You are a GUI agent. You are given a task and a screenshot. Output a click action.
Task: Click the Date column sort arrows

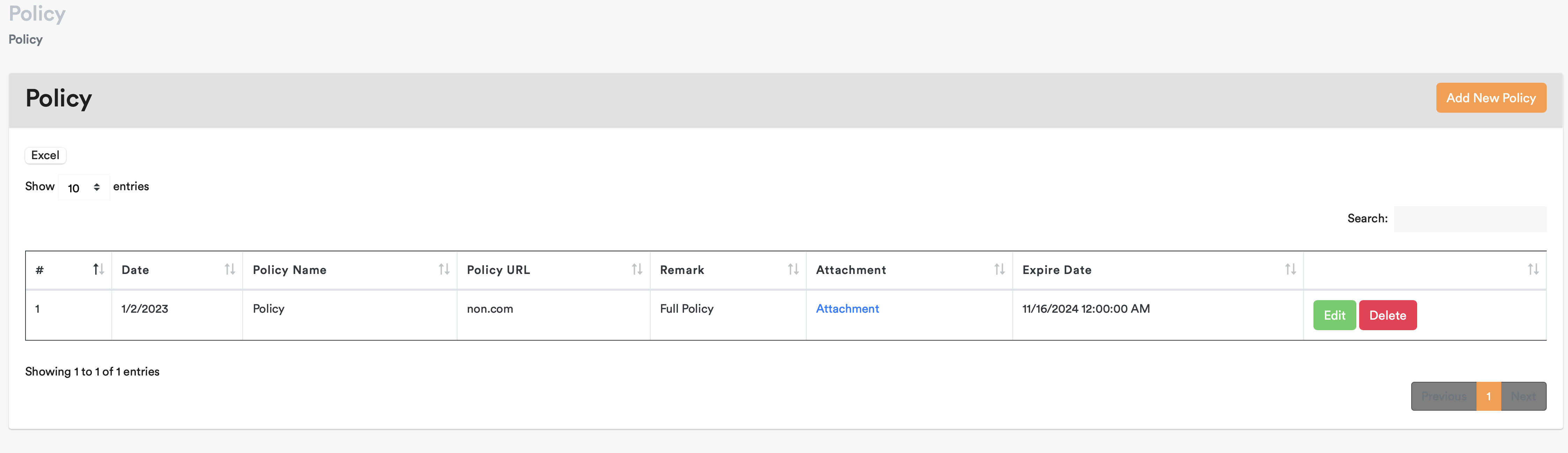[229, 269]
